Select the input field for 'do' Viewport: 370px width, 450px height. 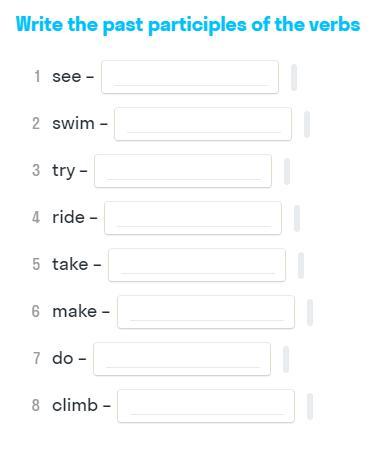(x=182, y=359)
